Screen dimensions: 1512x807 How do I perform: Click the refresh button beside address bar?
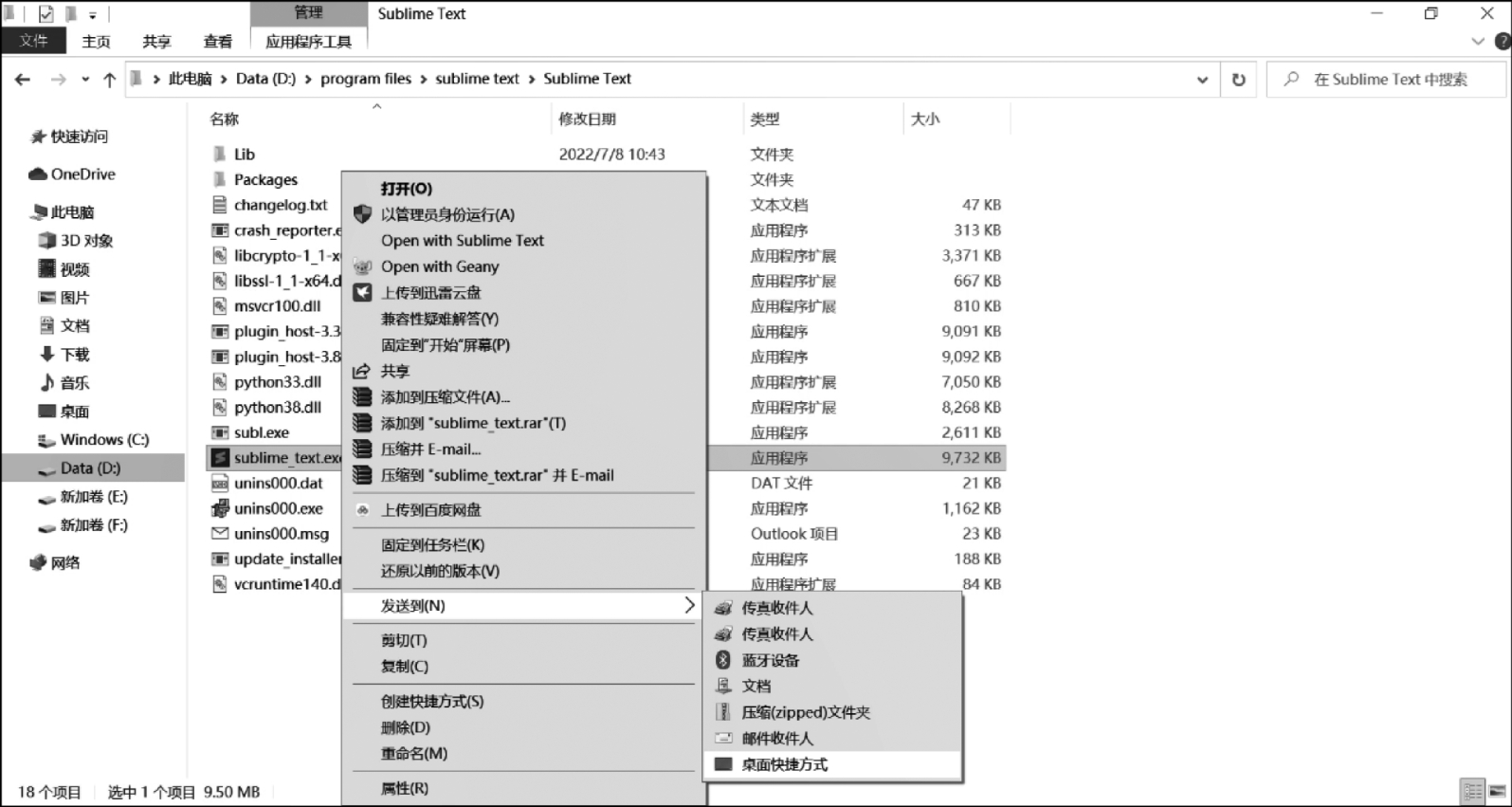click(1238, 80)
